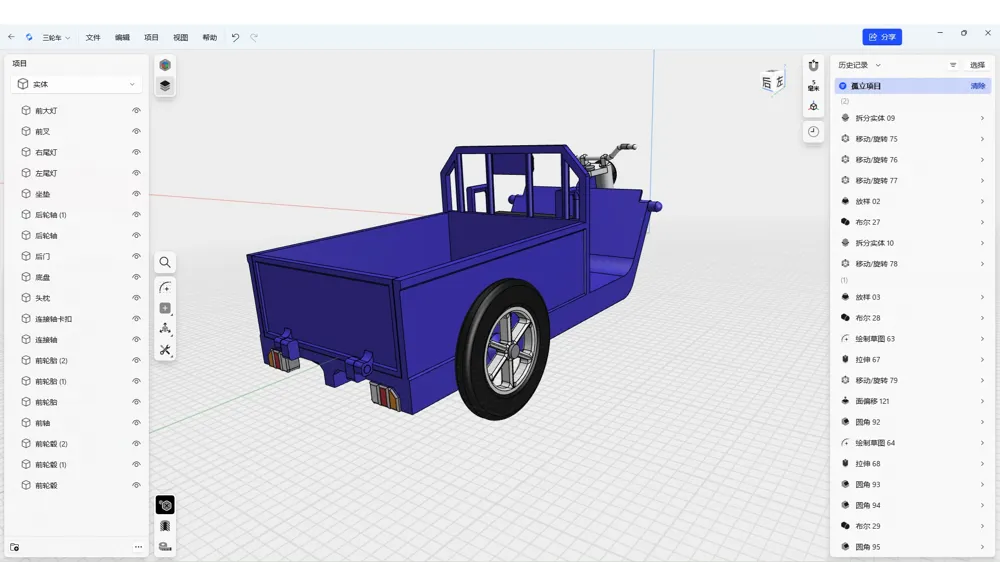Expand the 放样 02 history step
The width and height of the screenshot is (1000, 562).
click(982, 202)
